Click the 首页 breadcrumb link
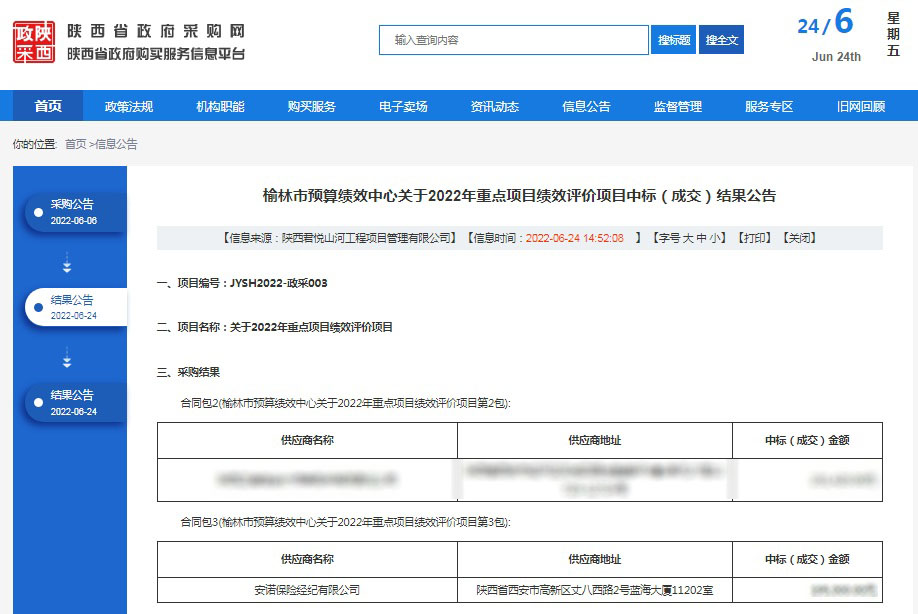The height and width of the screenshot is (614, 918). click(75, 144)
